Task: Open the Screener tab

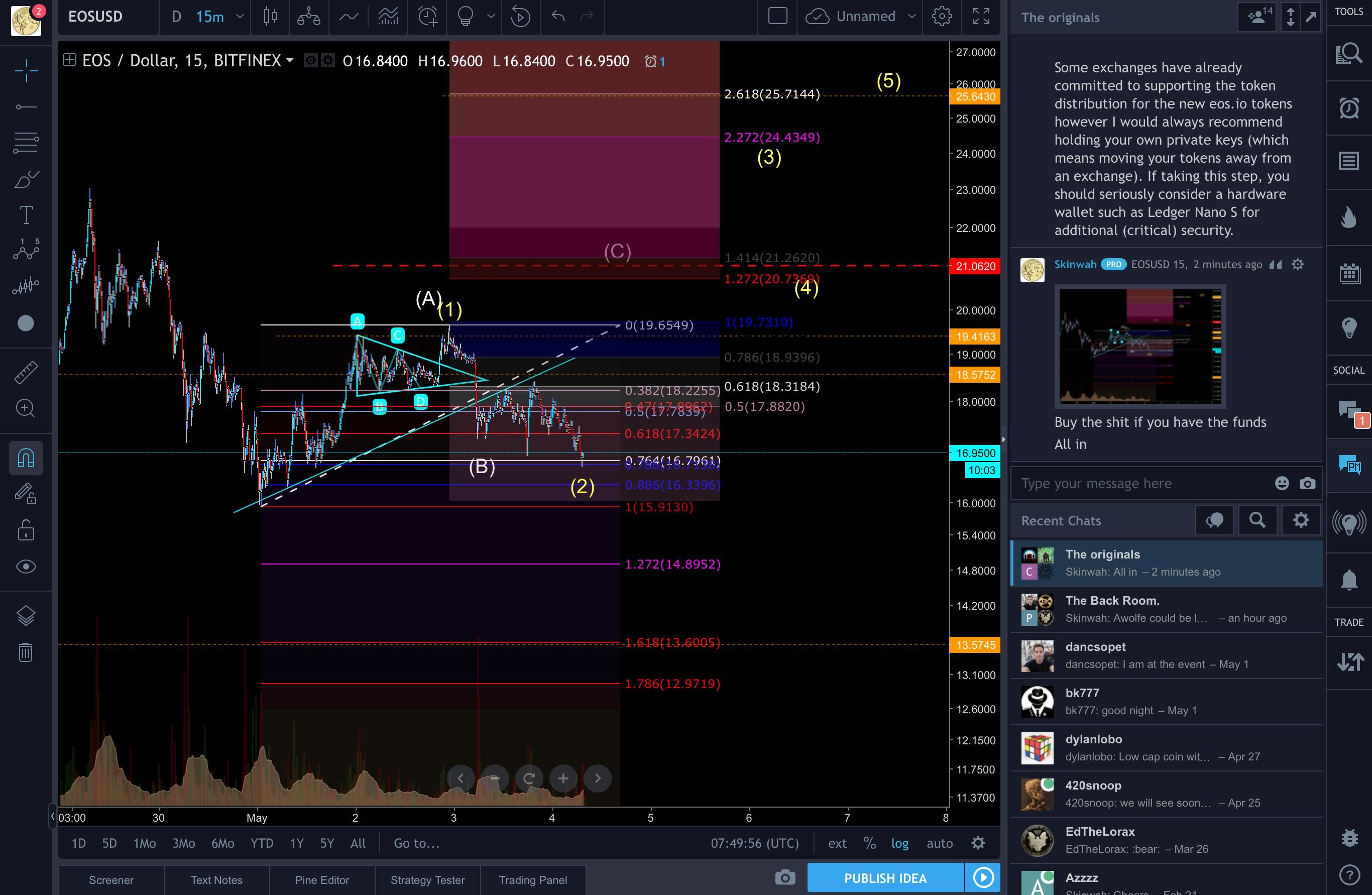Action: (x=111, y=880)
